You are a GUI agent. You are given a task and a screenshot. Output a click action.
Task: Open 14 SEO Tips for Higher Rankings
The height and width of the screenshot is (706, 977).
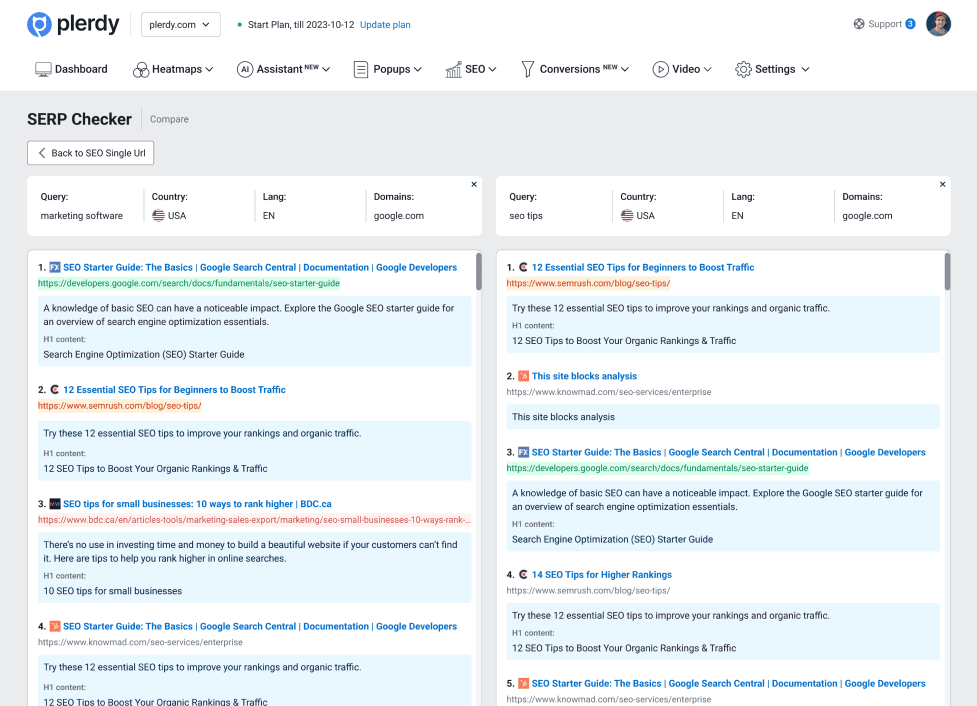point(601,575)
